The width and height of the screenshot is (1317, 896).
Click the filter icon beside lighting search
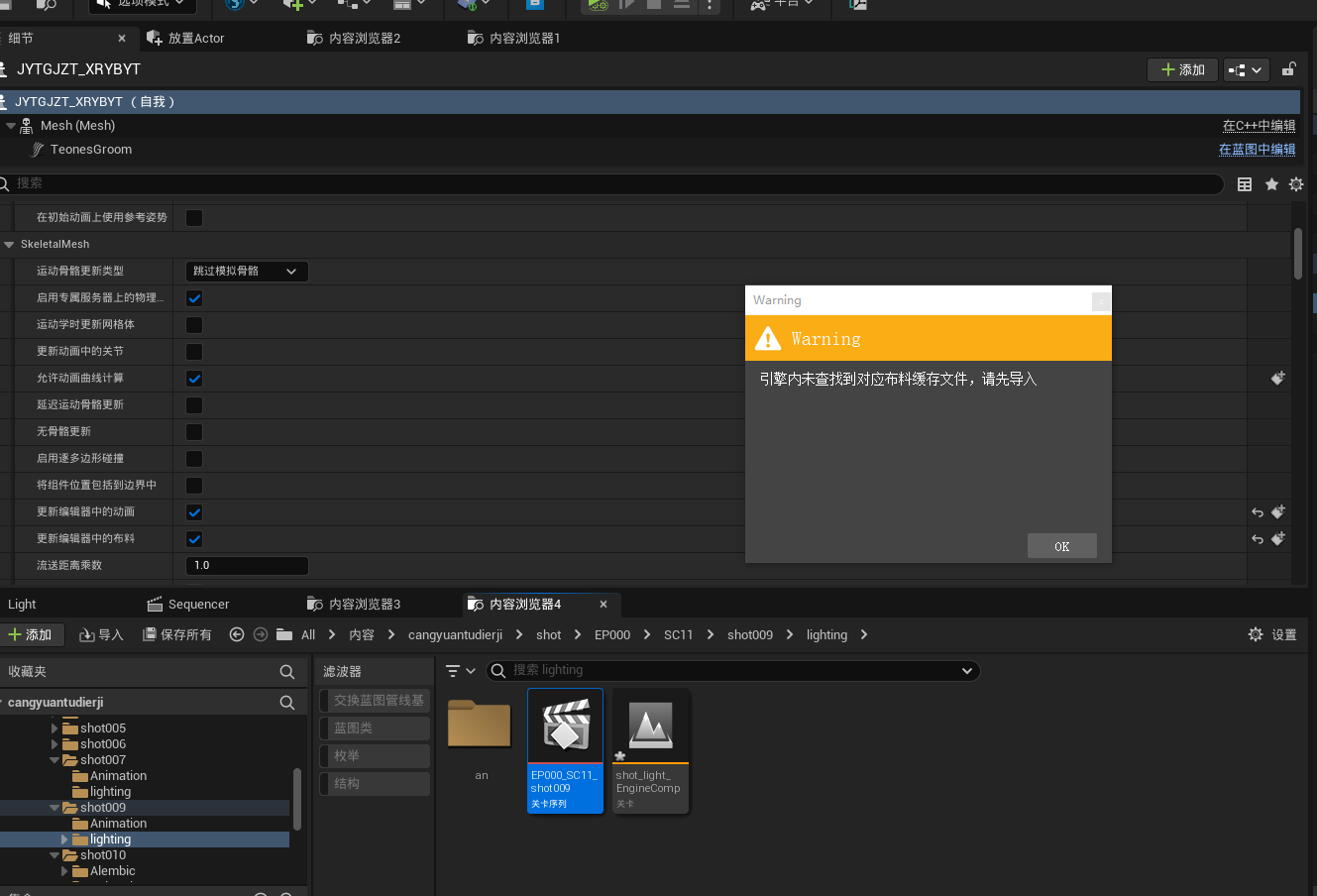454,671
